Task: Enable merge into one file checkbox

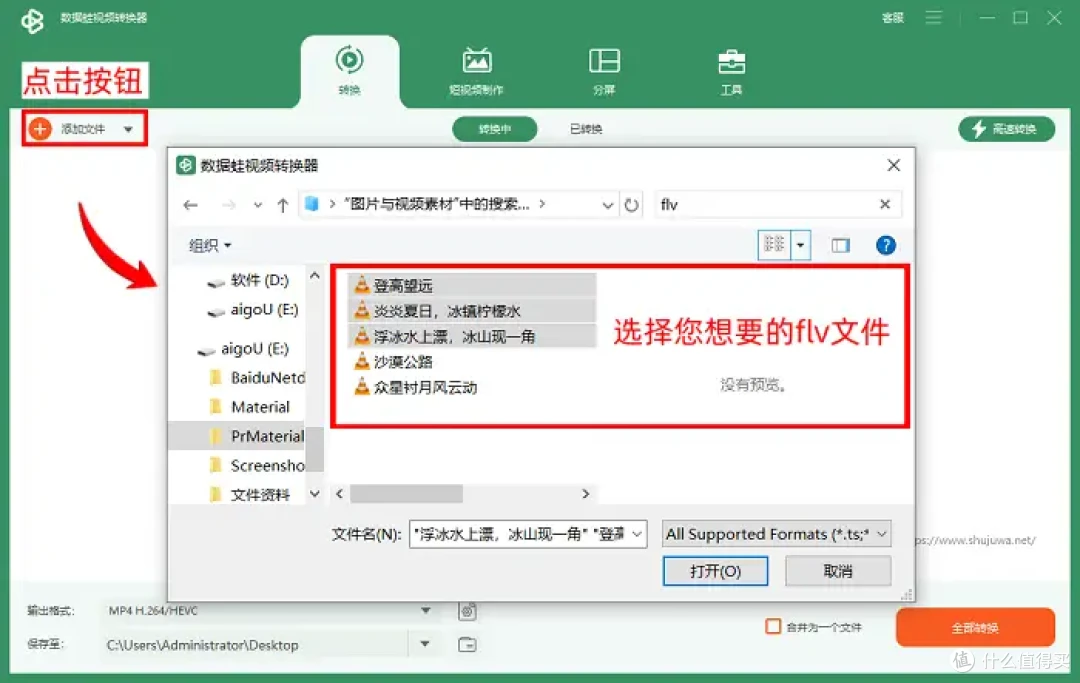Action: (773, 627)
